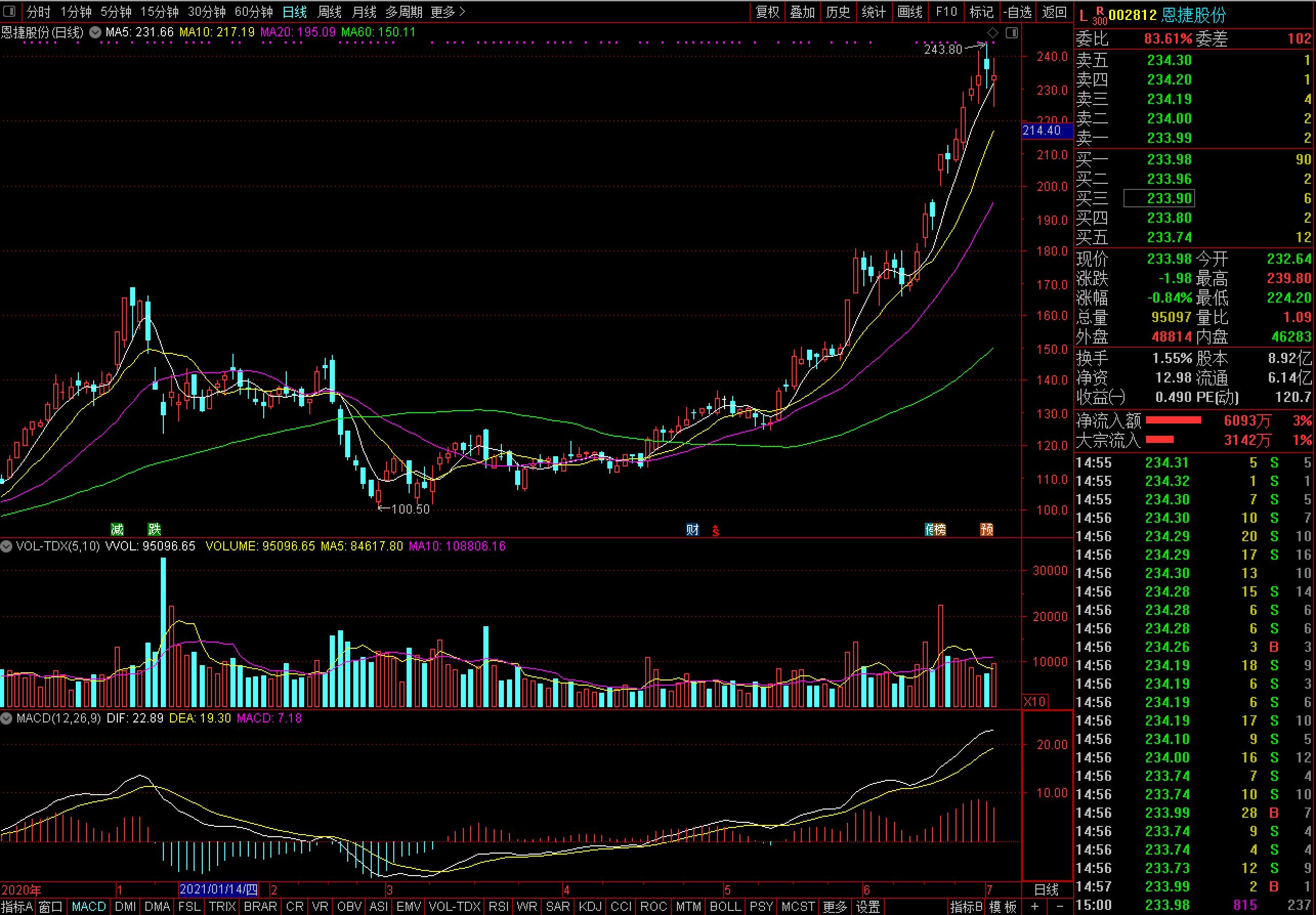Click the diamond icon above the price chart
This screenshot has width=1316, height=915.
tap(993, 33)
